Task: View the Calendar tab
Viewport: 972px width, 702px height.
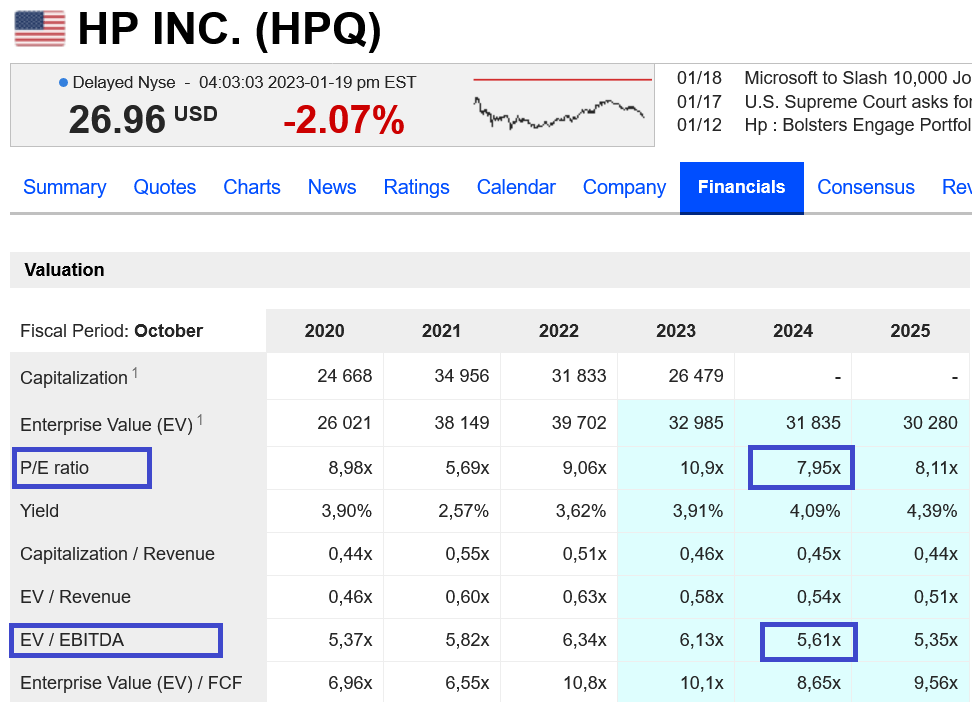Action: 516,187
